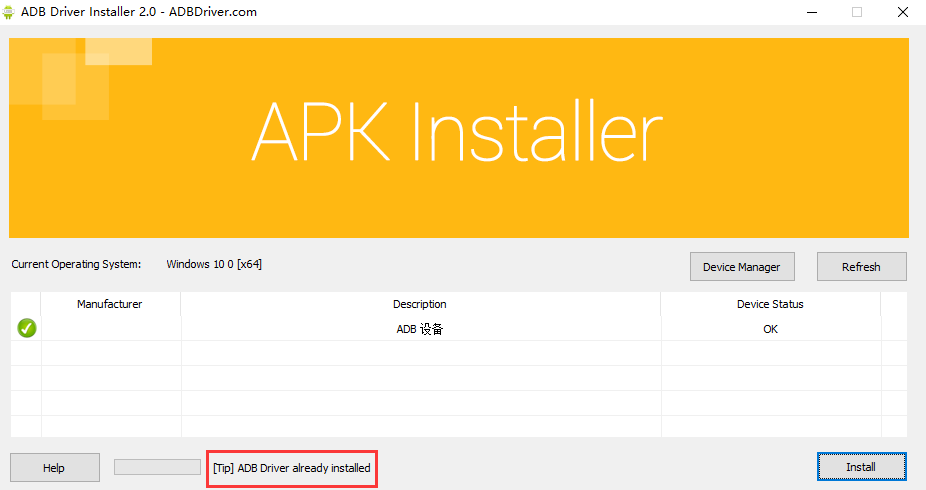
Task: Open Help
Action: tap(54, 468)
